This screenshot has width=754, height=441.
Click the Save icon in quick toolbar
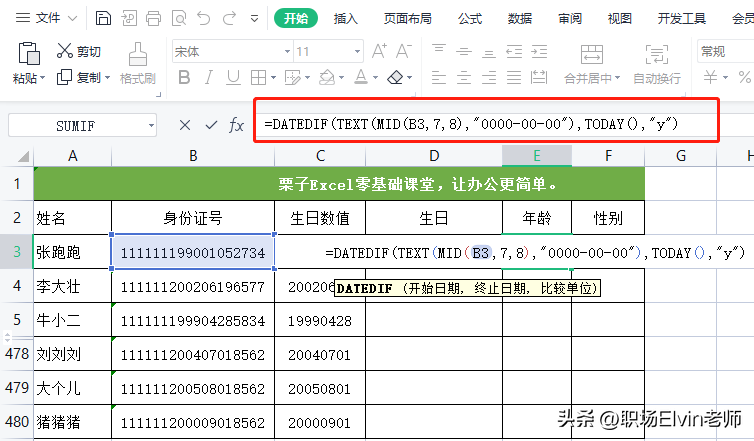click(x=104, y=18)
